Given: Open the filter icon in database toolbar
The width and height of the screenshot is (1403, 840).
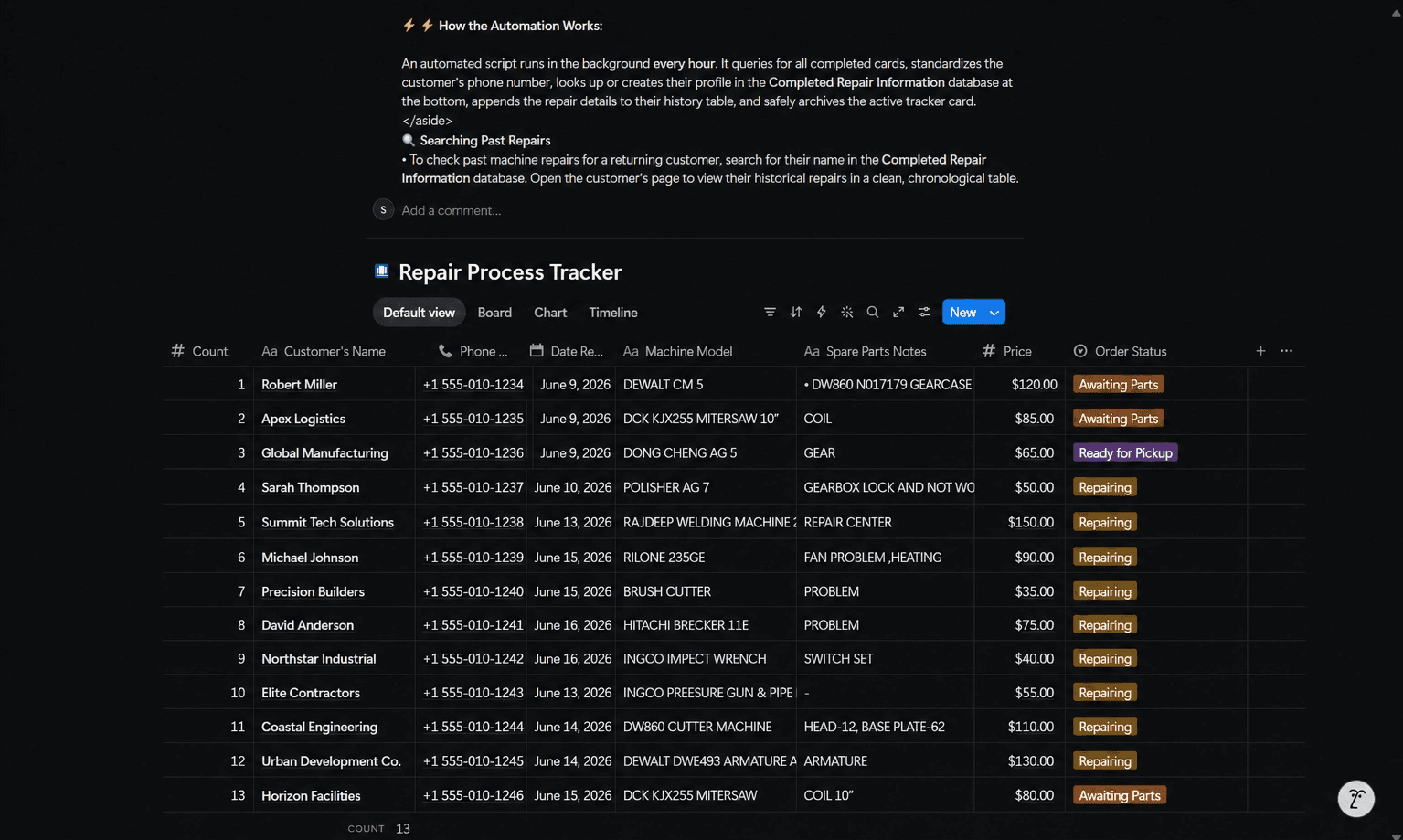Looking at the screenshot, I should (x=770, y=313).
